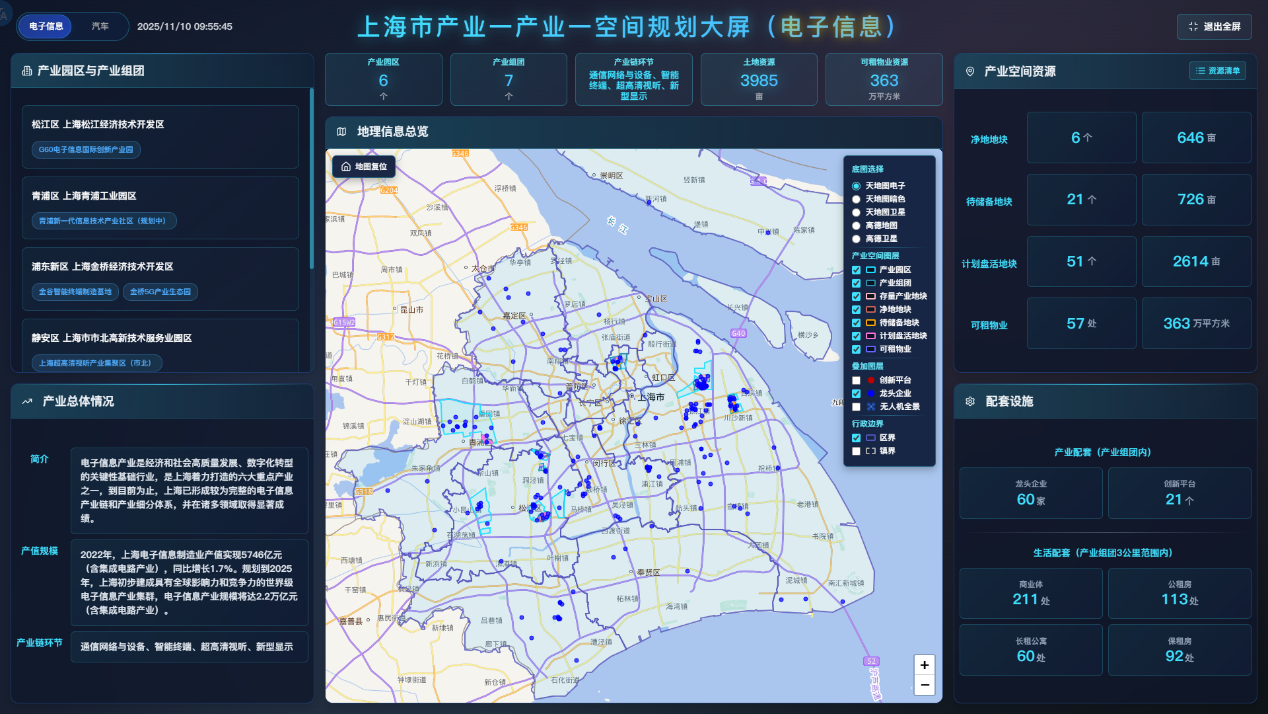Click the chart icon beside 产业总体情况
1268x714 pixels.
(25, 402)
